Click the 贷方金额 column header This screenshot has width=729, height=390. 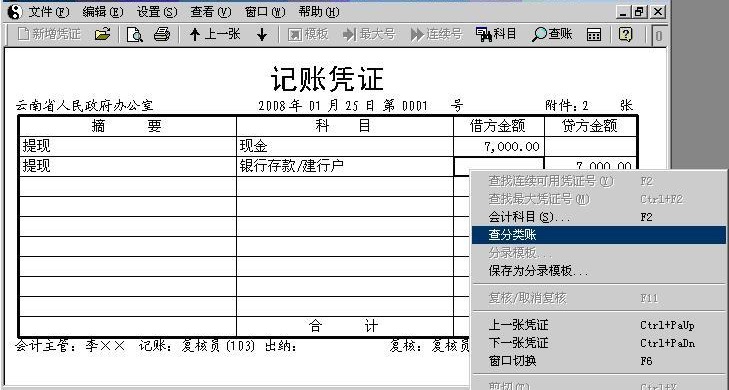pos(590,126)
